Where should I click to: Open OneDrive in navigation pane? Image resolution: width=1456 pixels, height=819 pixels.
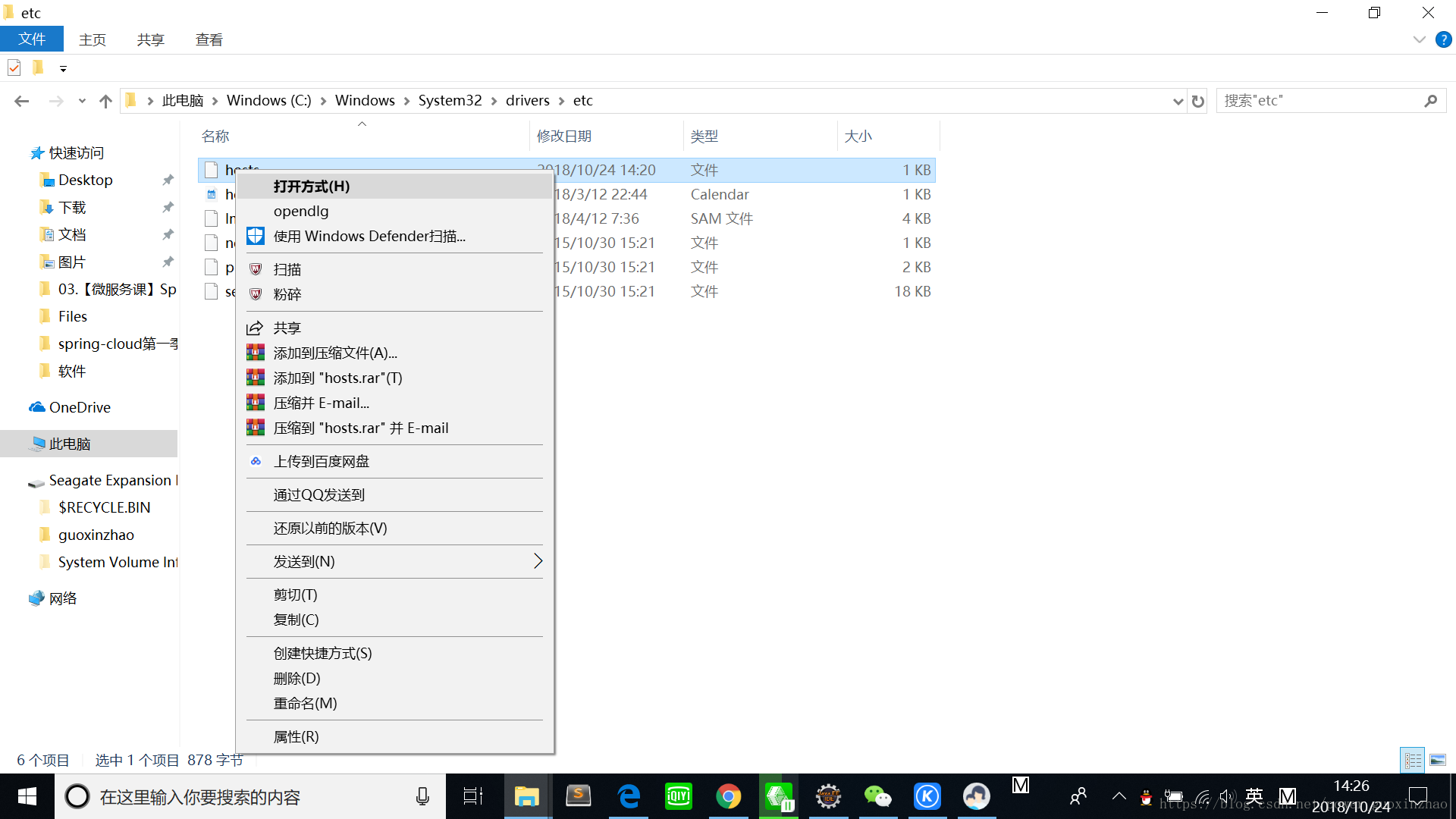pos(80,407)
